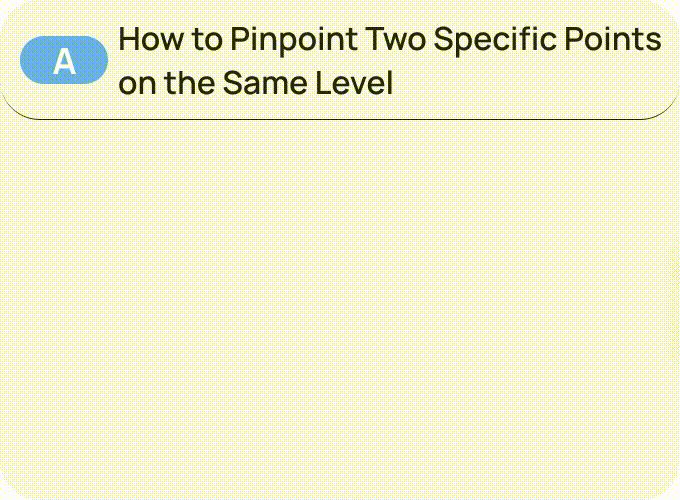Click the header's bottom-right rounded corner

coord(662,108)
